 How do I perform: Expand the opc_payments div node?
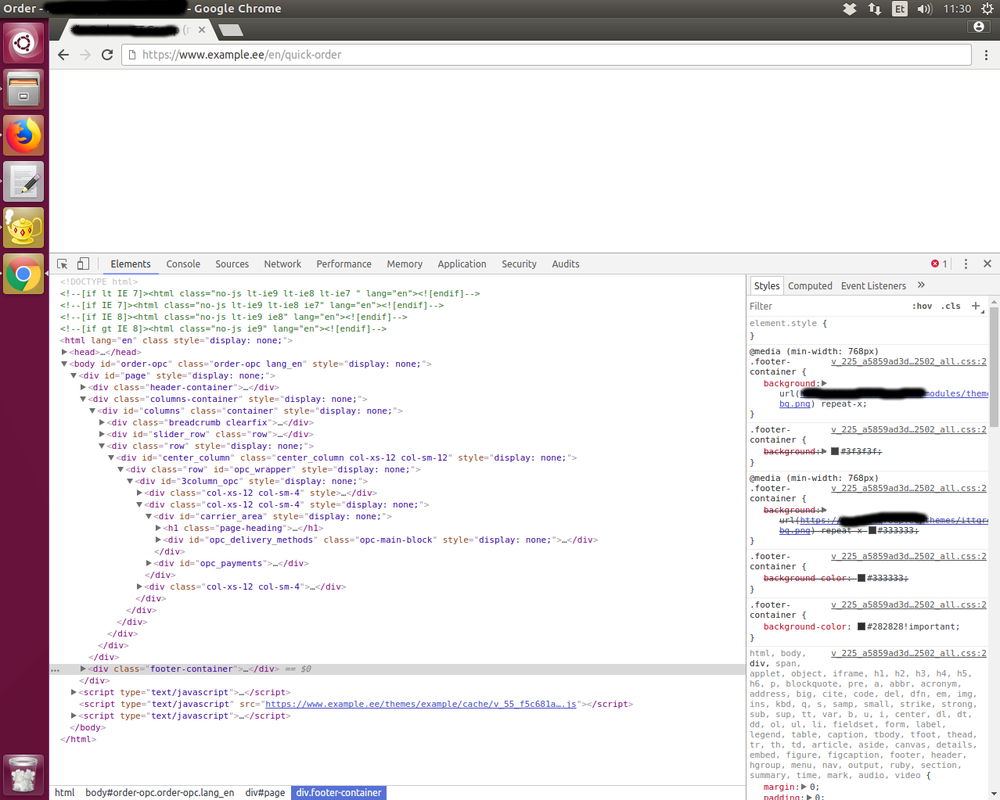(x=150, y=563)
